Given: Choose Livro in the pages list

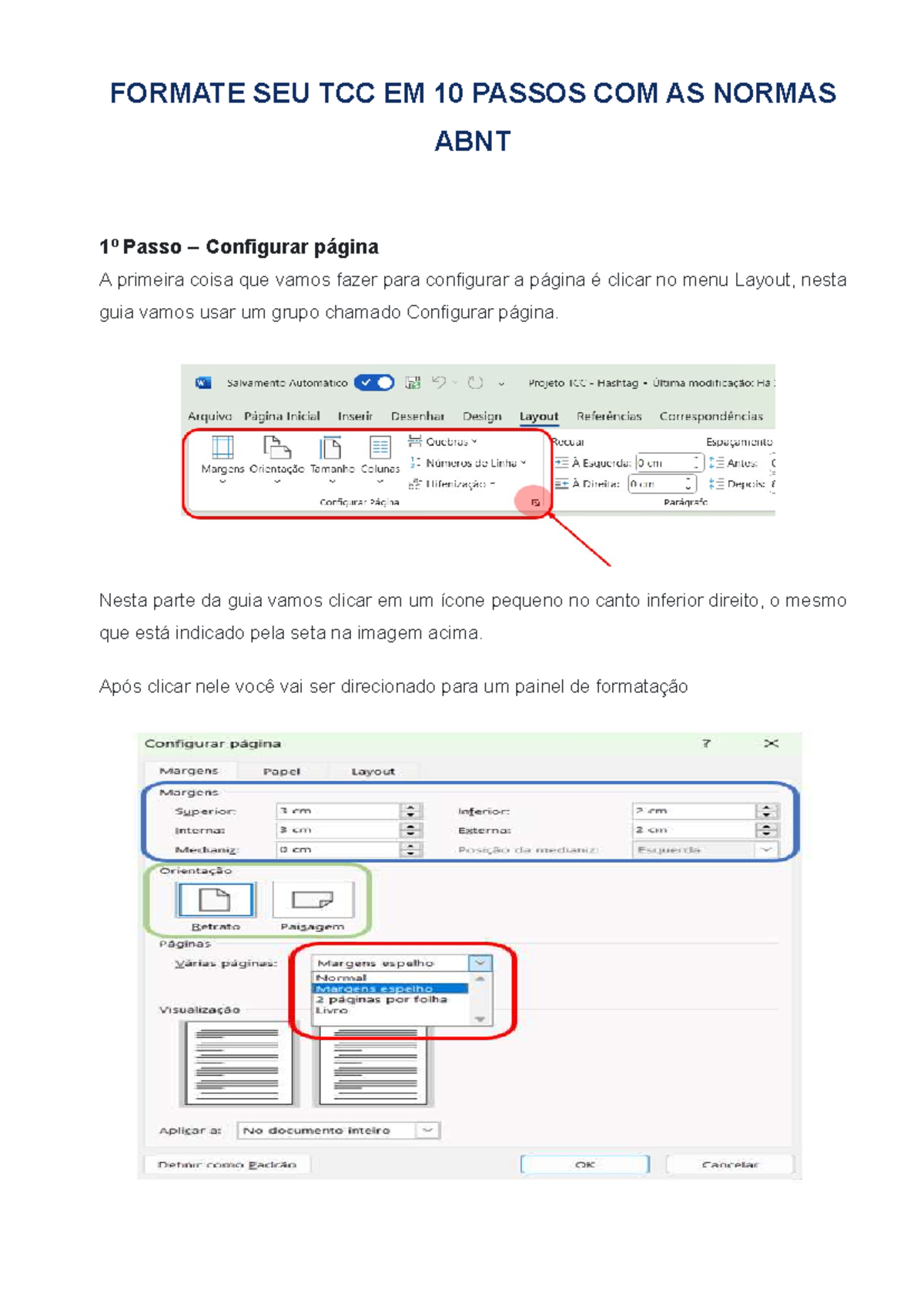Looking at the screenshot, I should 332,1010.
